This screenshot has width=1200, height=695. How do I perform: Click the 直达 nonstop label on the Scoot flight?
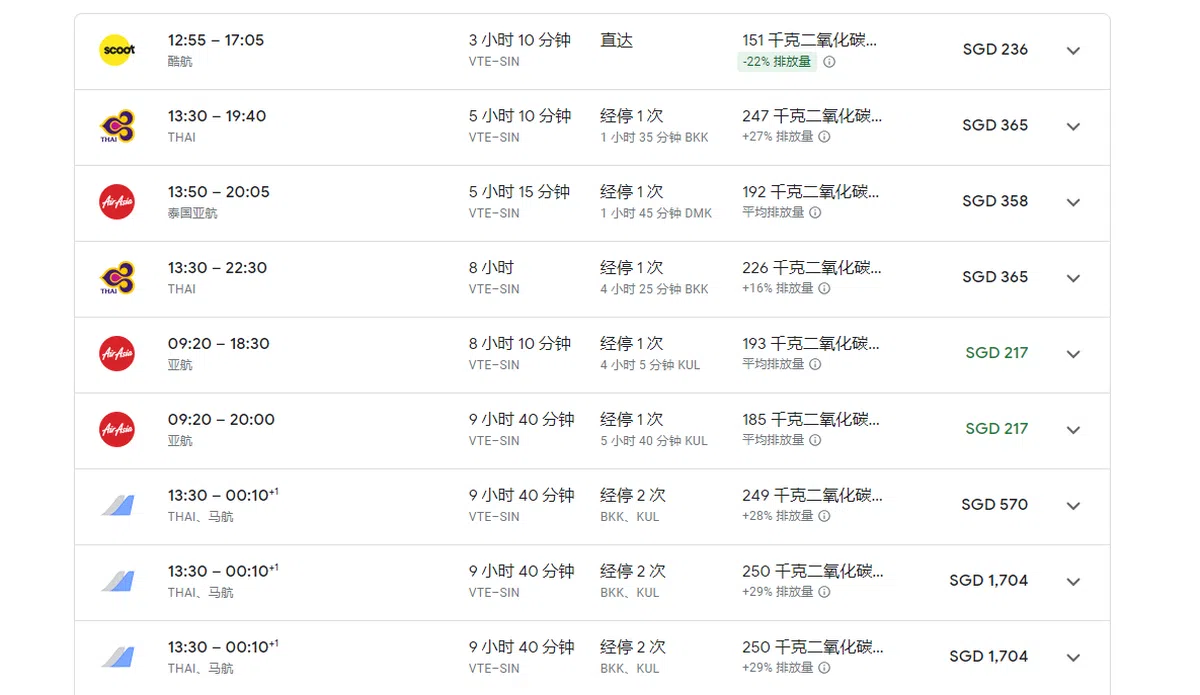[x=616, y=41]
